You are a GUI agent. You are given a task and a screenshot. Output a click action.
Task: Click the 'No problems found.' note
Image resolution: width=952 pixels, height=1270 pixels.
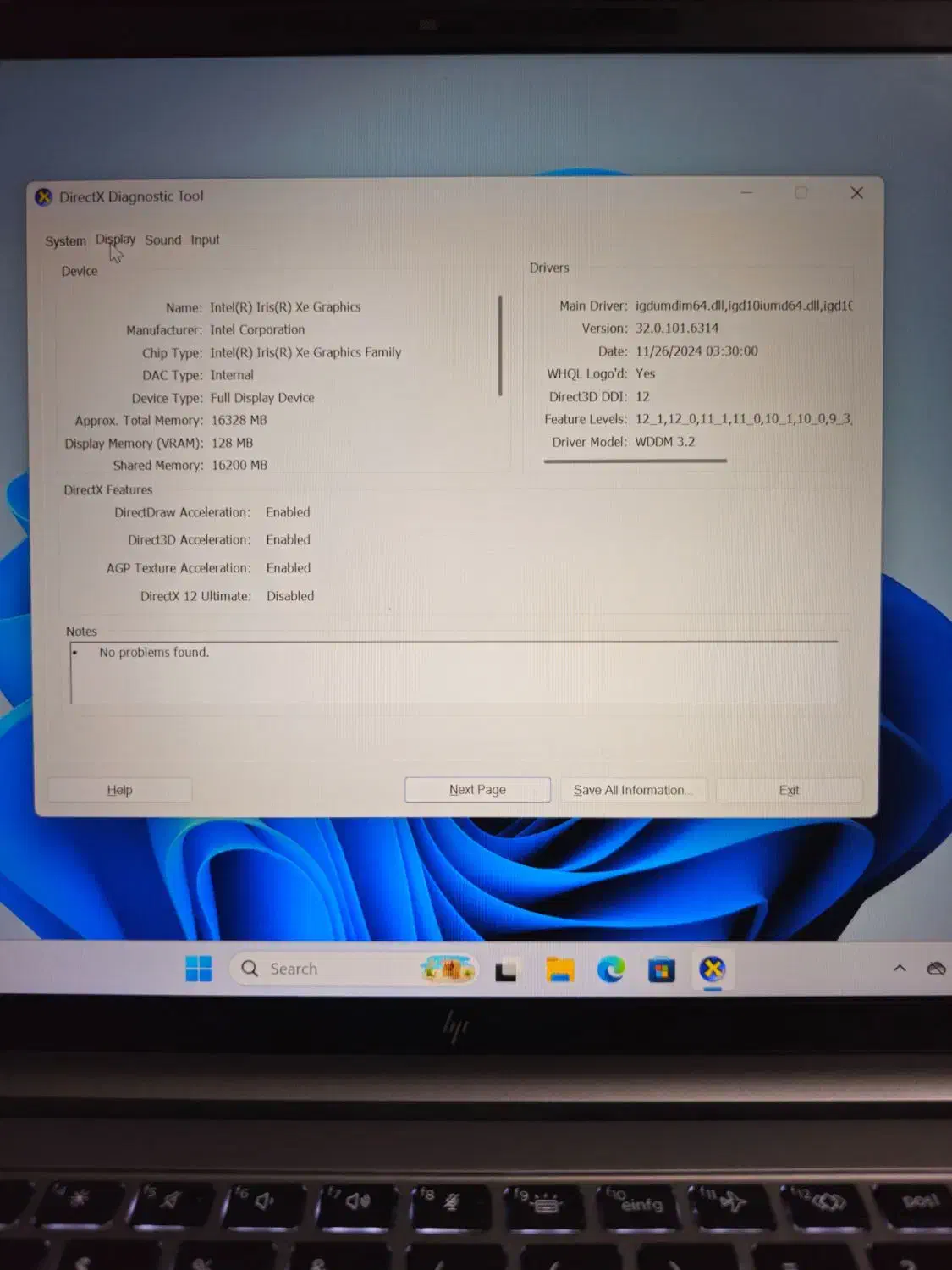coord(154,653)
